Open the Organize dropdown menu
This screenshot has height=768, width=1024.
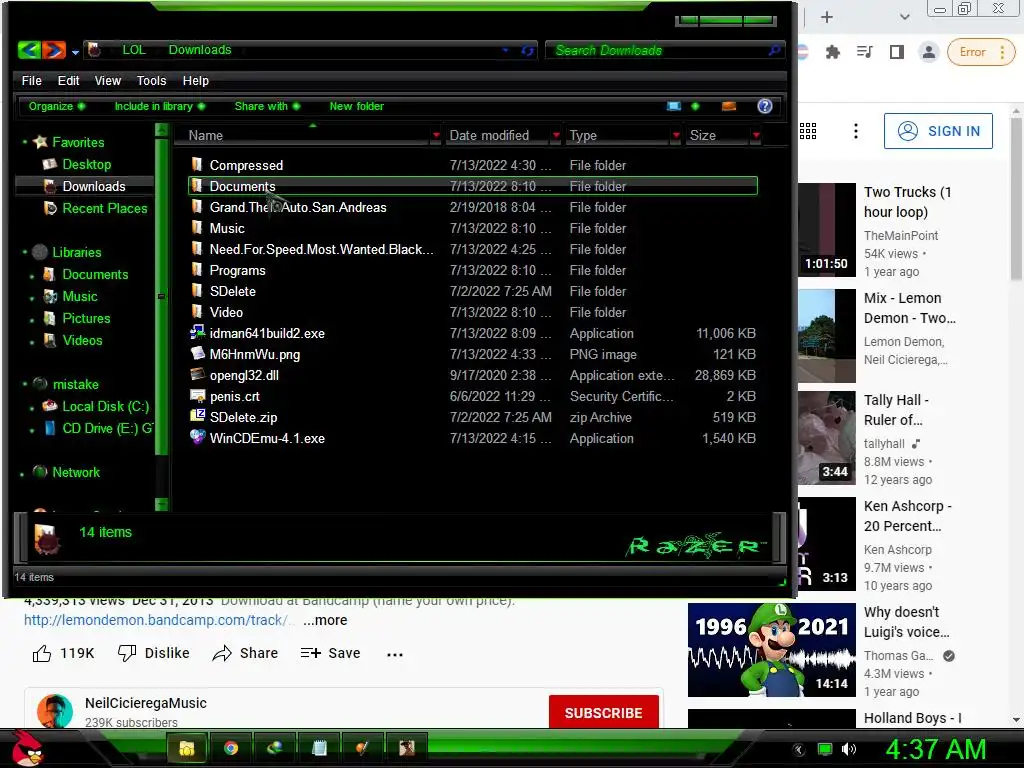coord(57,106)
